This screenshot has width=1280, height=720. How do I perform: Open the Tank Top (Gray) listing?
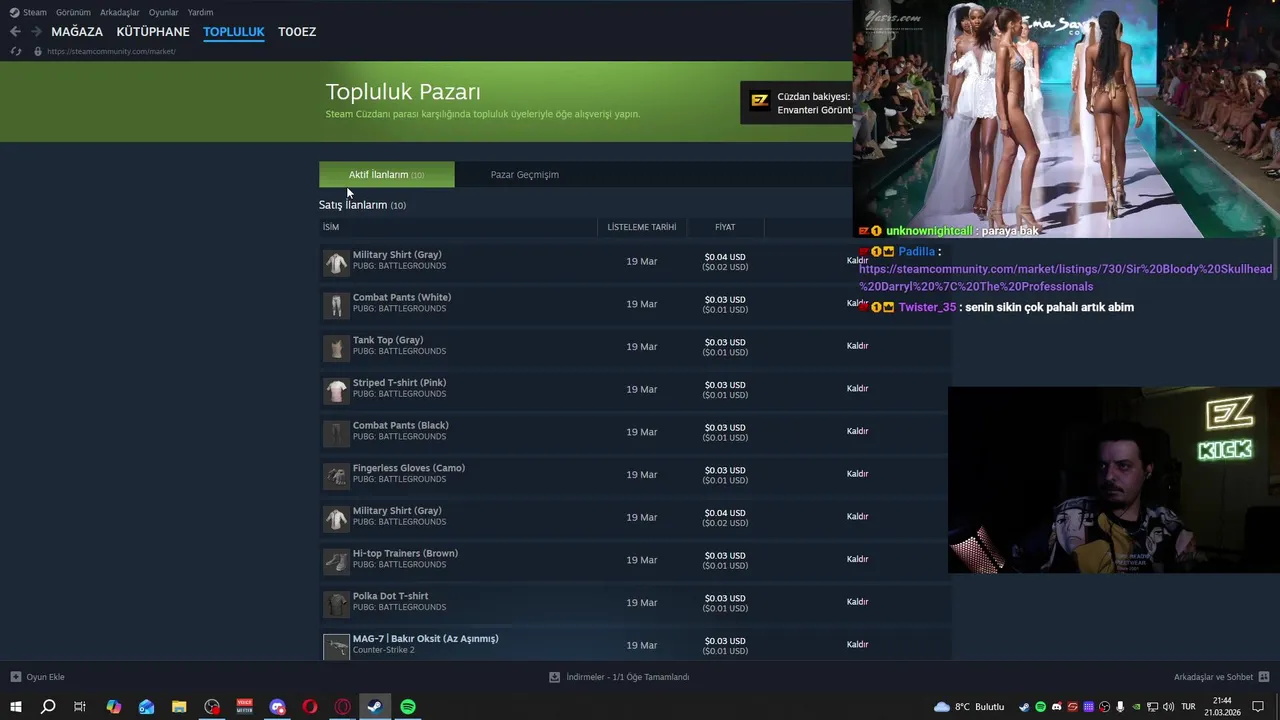coord(388,340)
